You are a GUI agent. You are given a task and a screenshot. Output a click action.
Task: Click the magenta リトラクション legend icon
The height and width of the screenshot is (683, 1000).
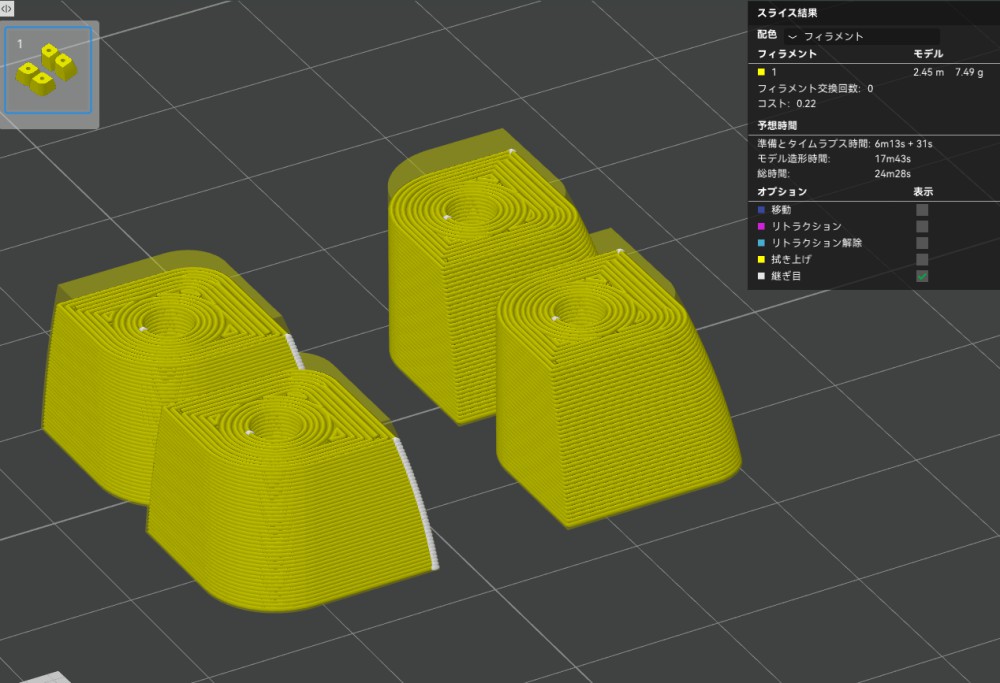(x=762, y=227)
